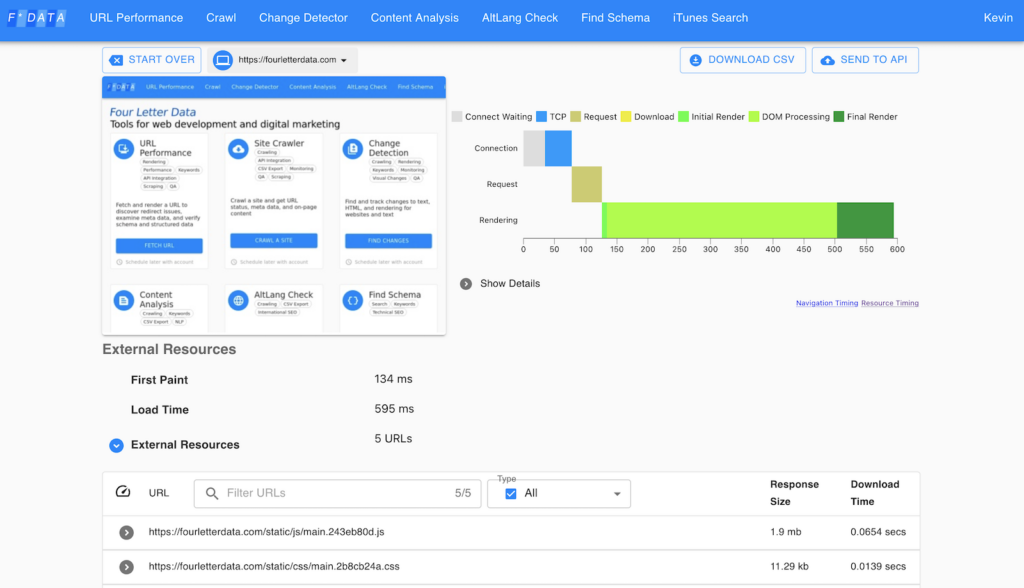Open the Type filter dropdown
Viewport: 1024px width, 588px height.
[x=615, y=494]
